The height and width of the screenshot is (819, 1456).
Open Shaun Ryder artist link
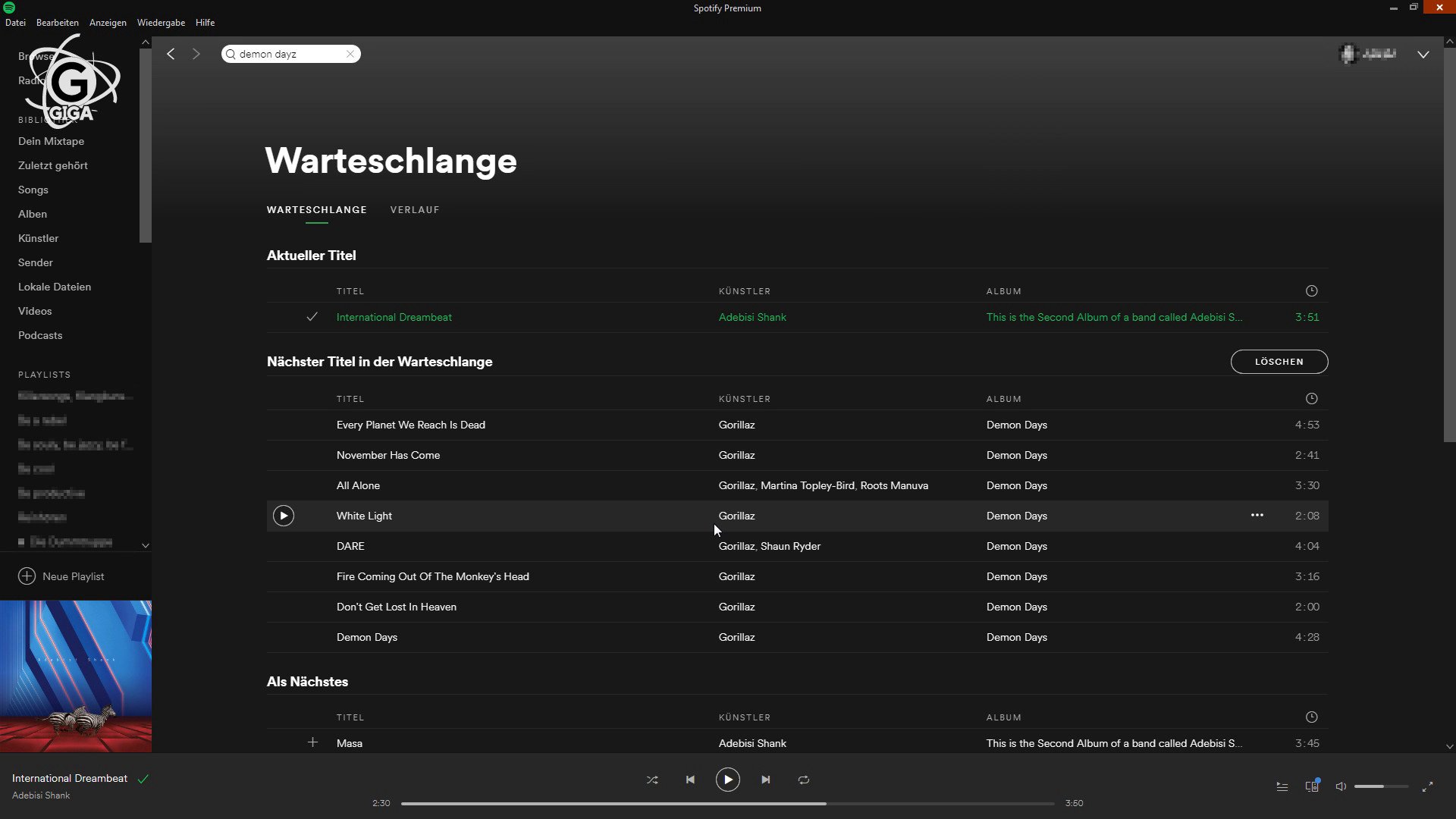tap(790, 546)
